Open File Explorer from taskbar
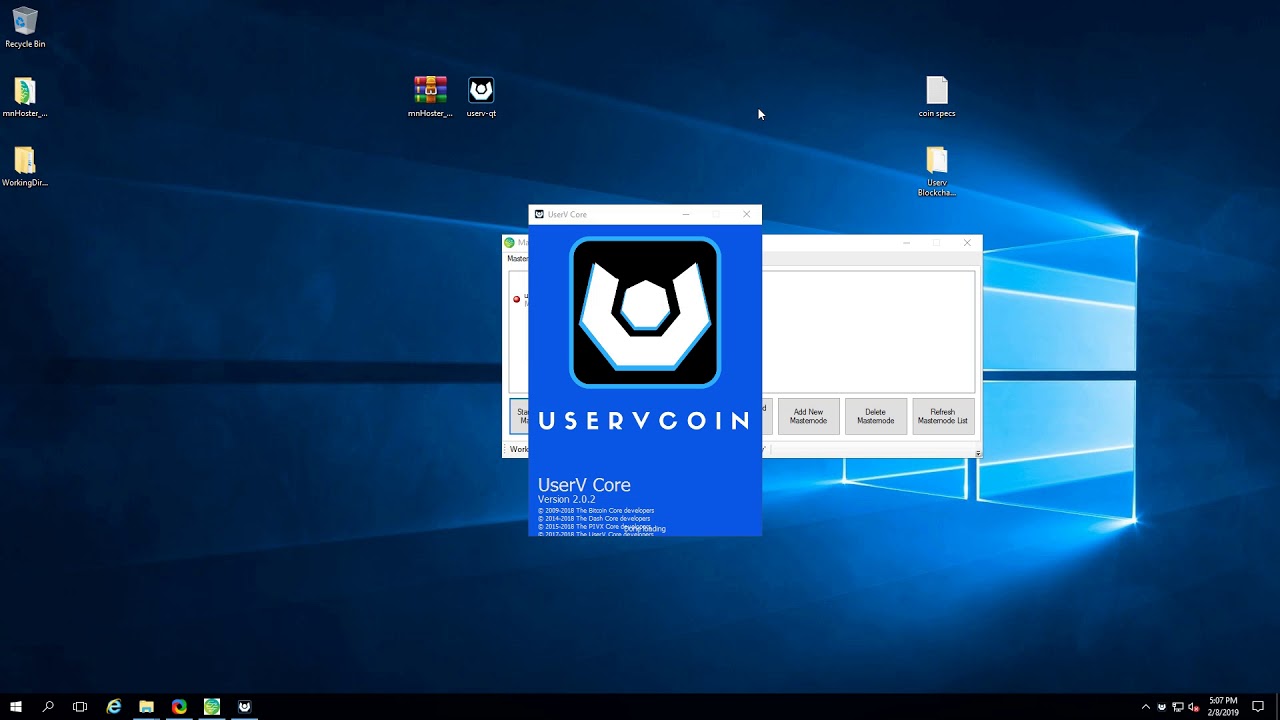The image size is (1280, 720). 146,706
